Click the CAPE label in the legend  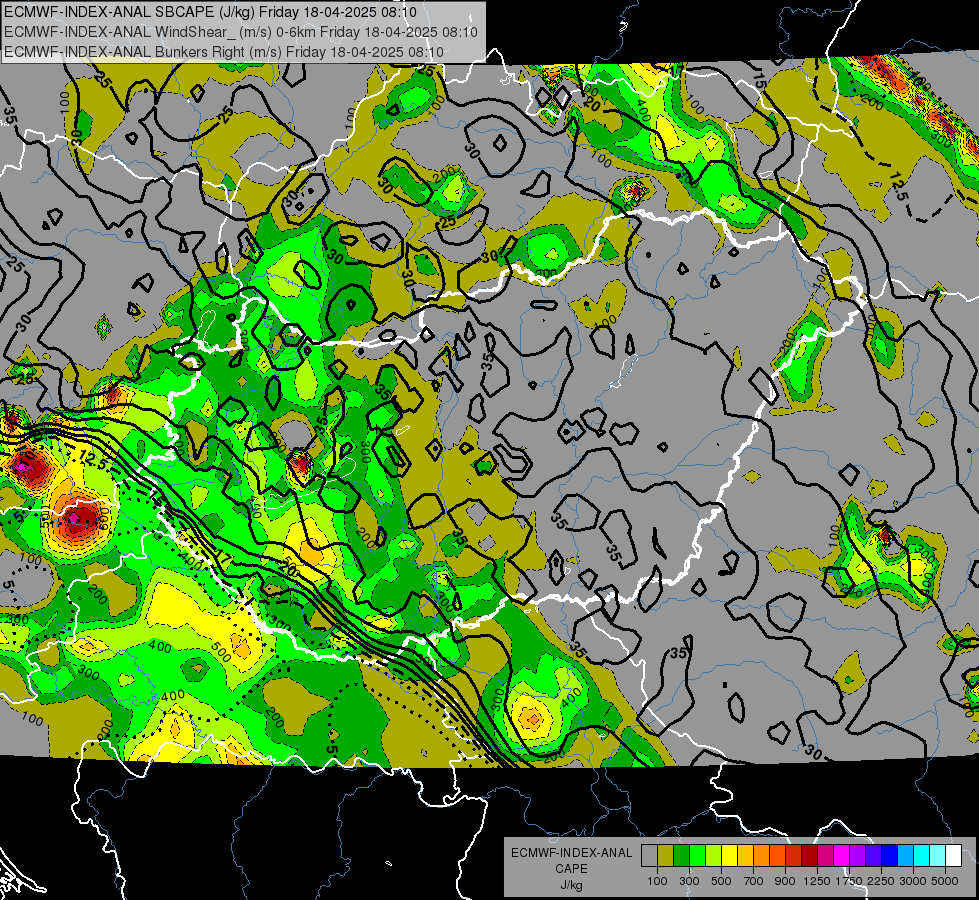[572, 868]
